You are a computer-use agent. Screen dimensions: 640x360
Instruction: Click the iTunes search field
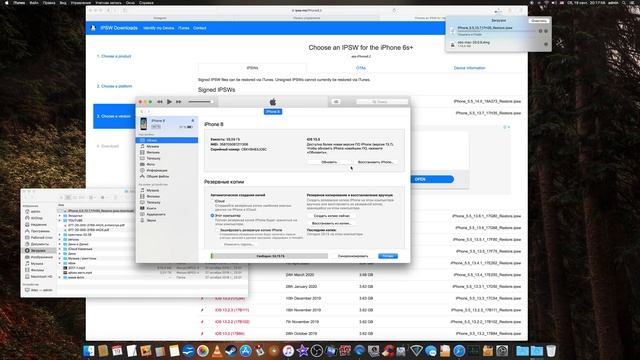coord(382,102)
